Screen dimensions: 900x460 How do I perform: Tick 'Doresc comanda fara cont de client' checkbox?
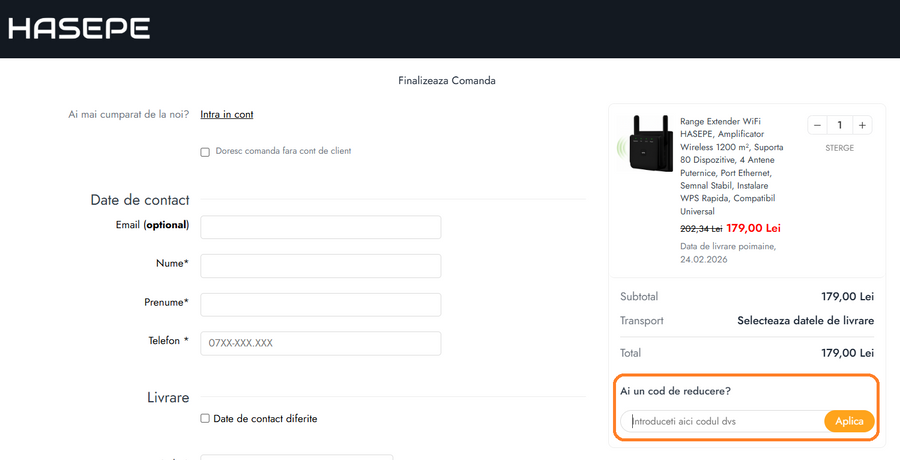coord(205,152)
